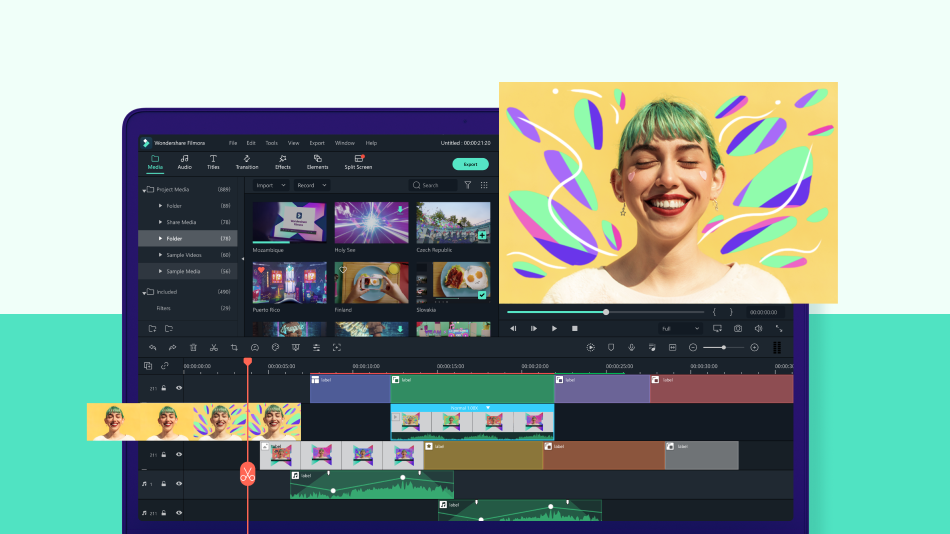Select the Filters item under Included

coord(164,309)
